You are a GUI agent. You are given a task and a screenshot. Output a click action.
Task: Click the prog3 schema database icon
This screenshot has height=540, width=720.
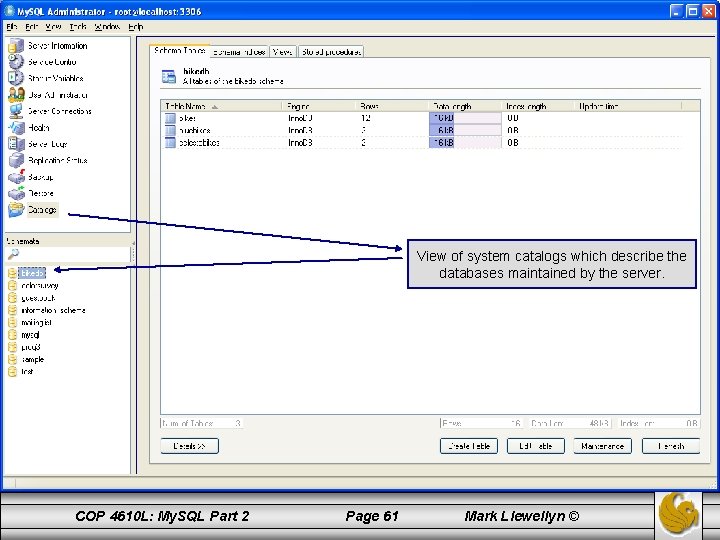click(x=12, y=347)
